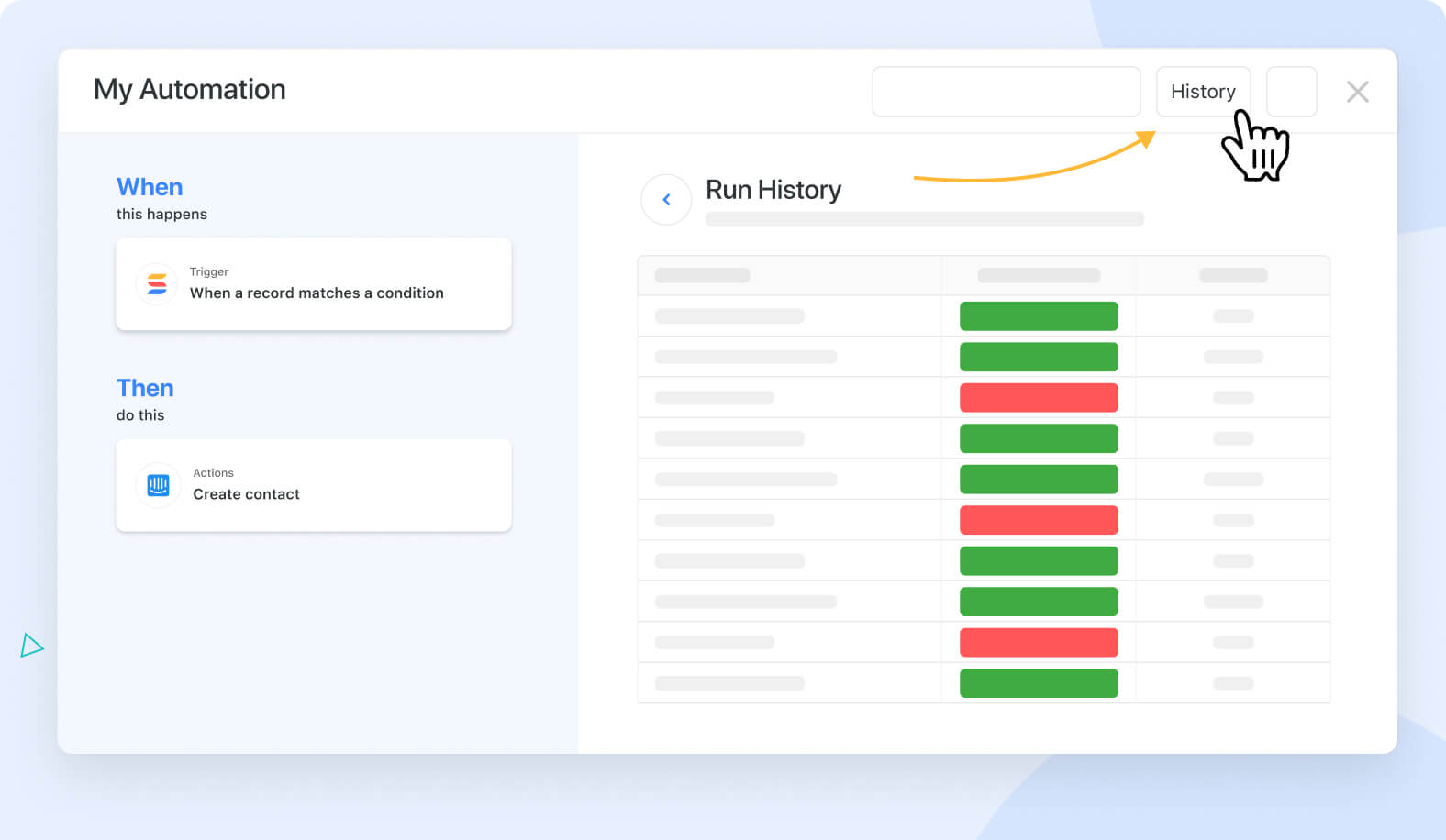The height and width of the screenshot is (840, 1446).
Task: Close the My Automation dialog
Action: [1357, 92]
